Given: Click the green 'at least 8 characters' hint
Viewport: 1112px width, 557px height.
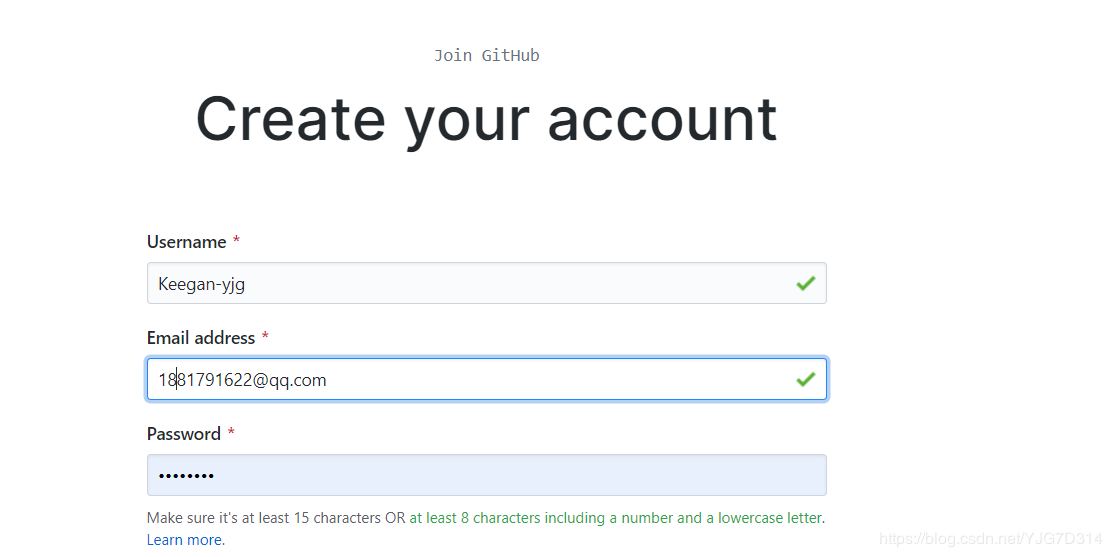Looking at the screenshot, I should pos(616,518).
